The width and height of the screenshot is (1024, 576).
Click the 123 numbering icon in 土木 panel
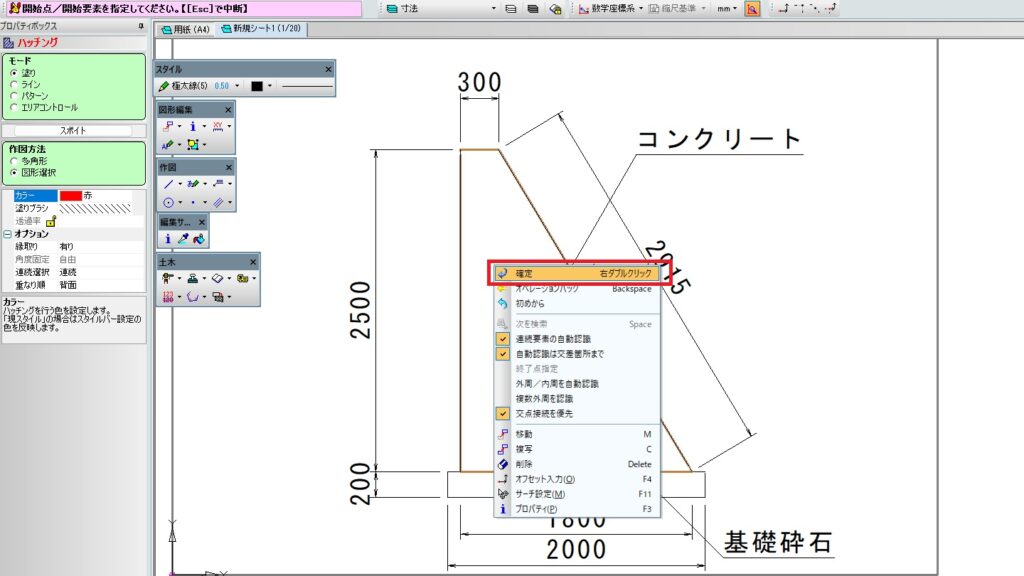[x=168, y=296]
